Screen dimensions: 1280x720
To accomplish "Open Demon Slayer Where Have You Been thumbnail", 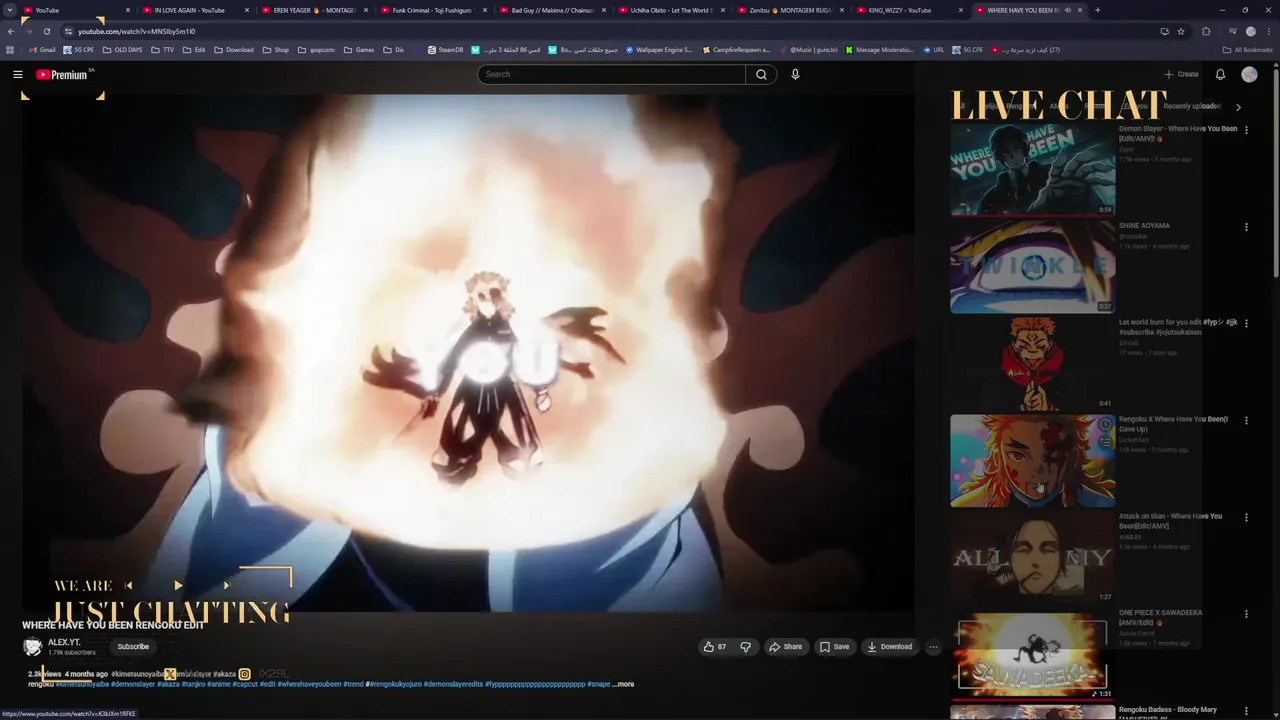I will coord(1032,169).
